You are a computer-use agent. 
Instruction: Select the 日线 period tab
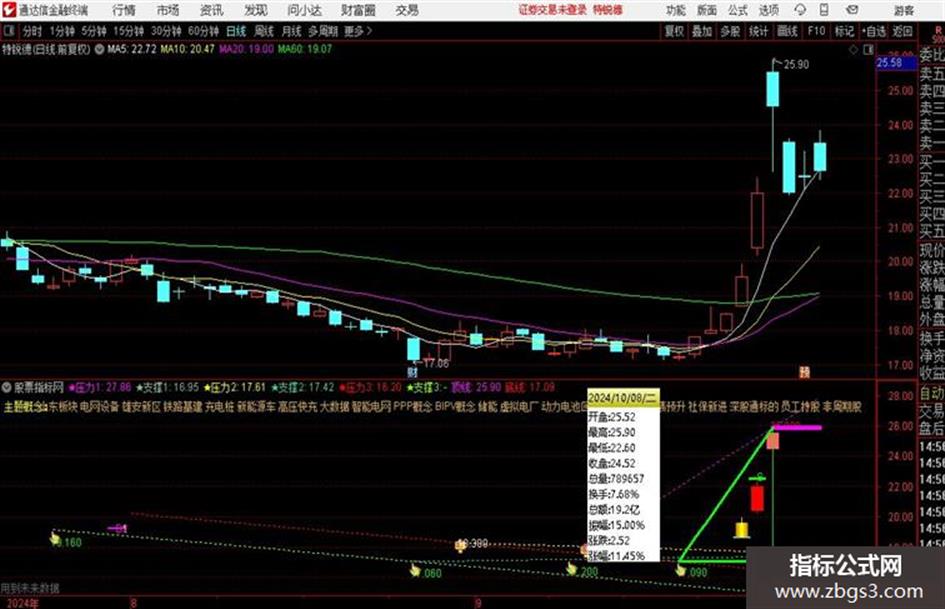tap(236, 31)
